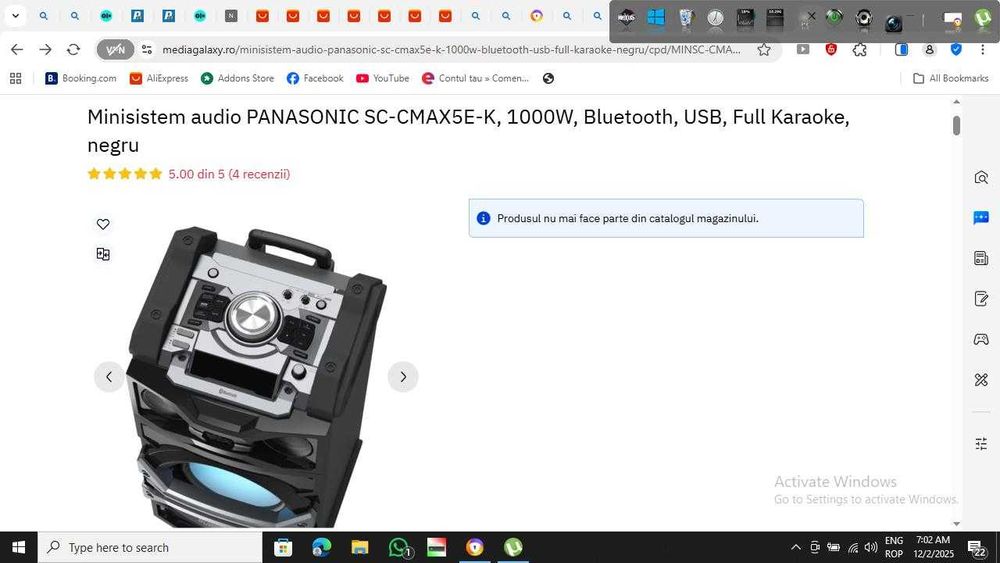Click the five-star product rating
Screen dimensions: 1000x563
point(125,174)
